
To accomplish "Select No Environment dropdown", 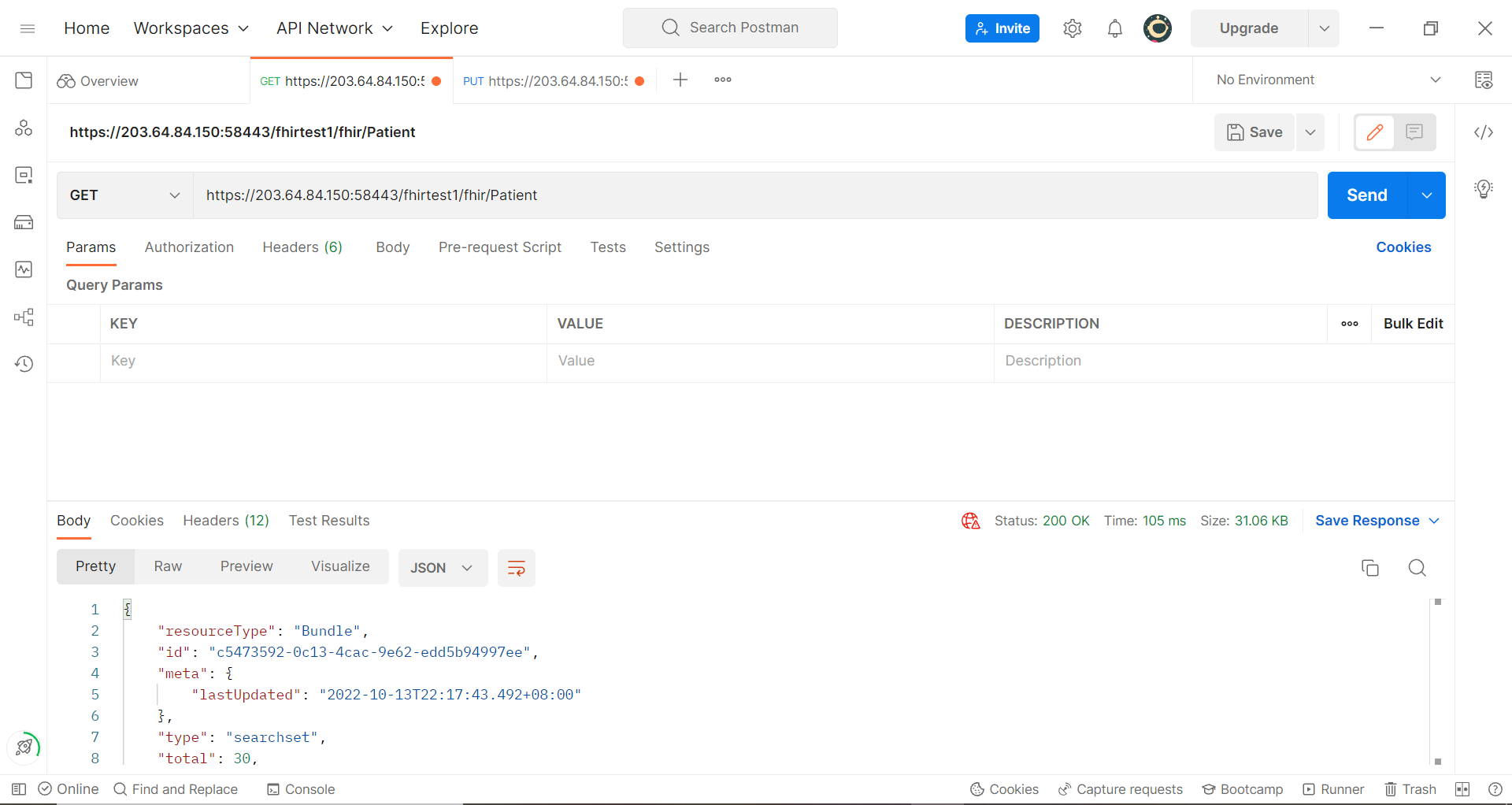I will tap(1329, 80).
